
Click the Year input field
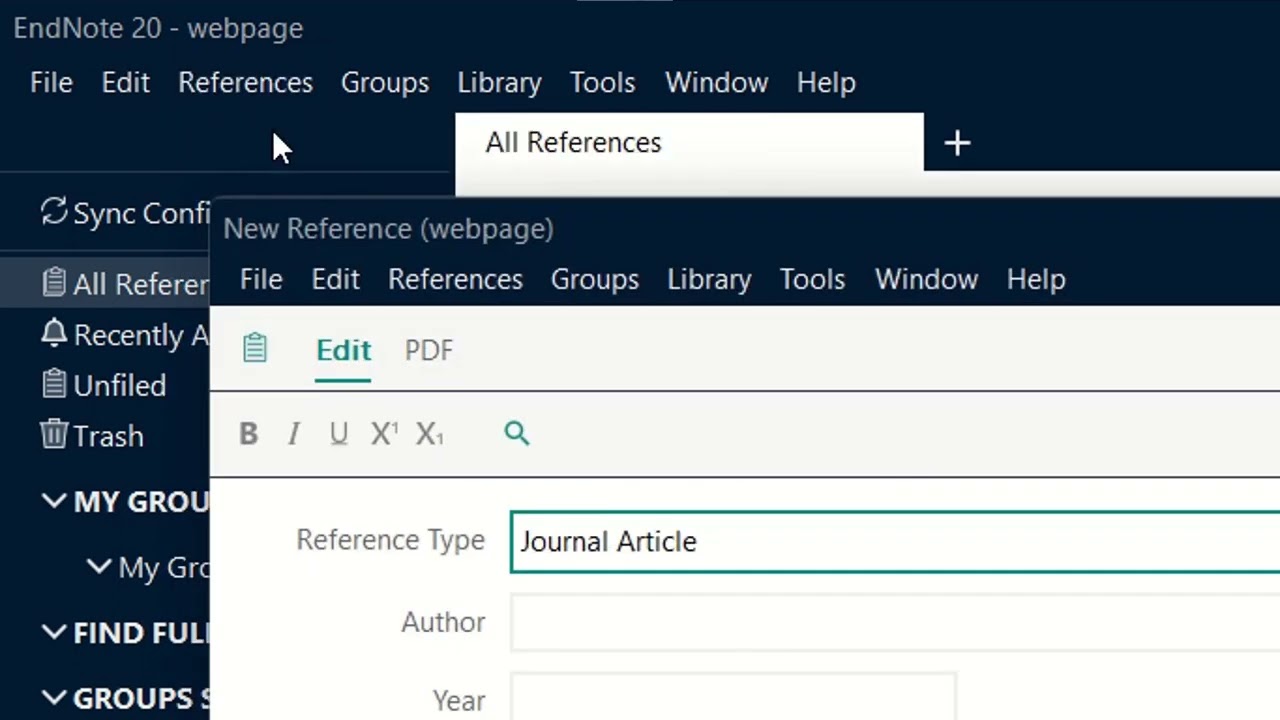[733, 697]
